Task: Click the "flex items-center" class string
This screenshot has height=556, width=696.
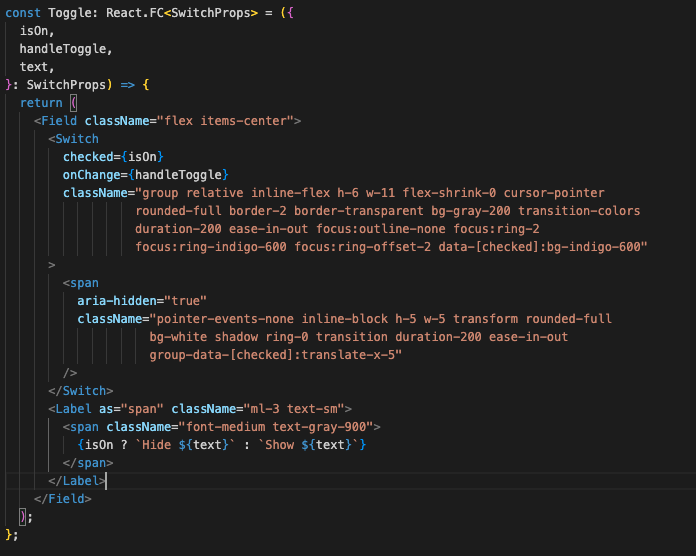Action: coord(225,121)
